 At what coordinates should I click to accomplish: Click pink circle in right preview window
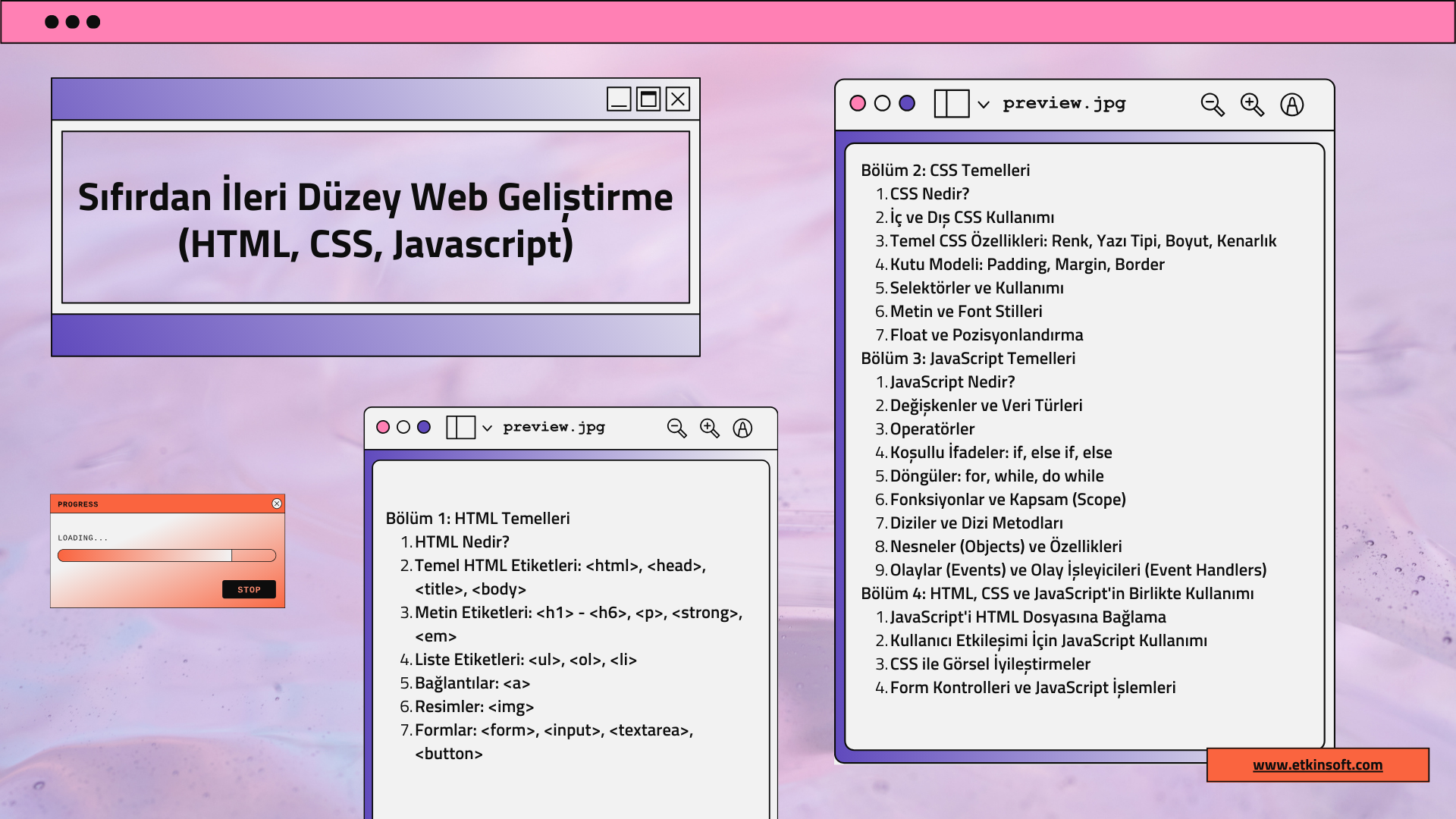858,103
